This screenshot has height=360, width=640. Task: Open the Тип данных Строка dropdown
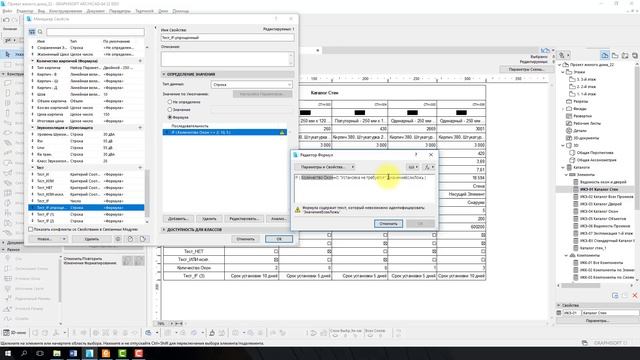[251, 84]
